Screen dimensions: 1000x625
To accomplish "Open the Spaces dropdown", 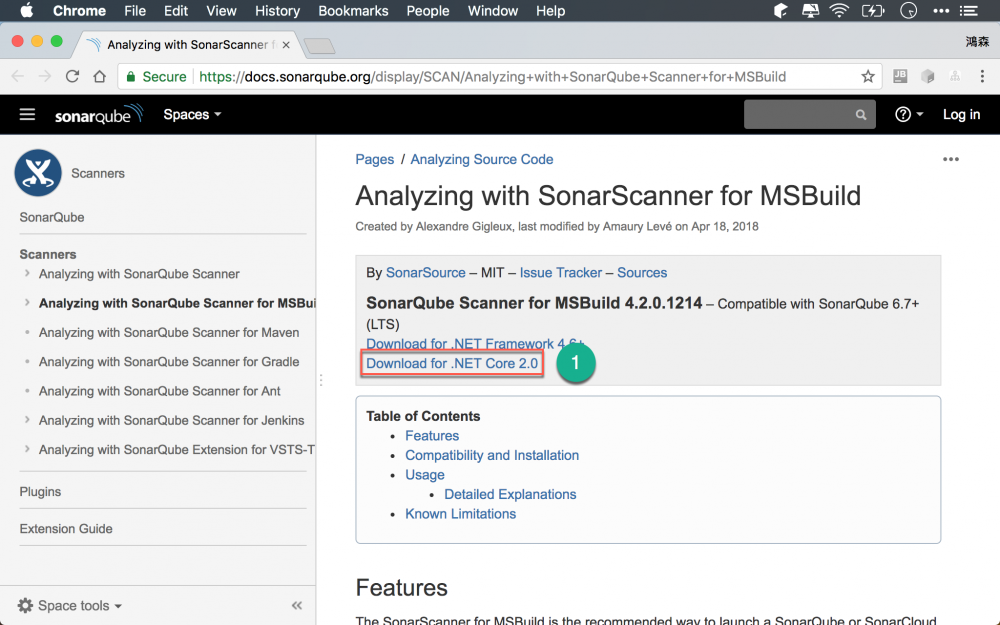I will [191, 114].
